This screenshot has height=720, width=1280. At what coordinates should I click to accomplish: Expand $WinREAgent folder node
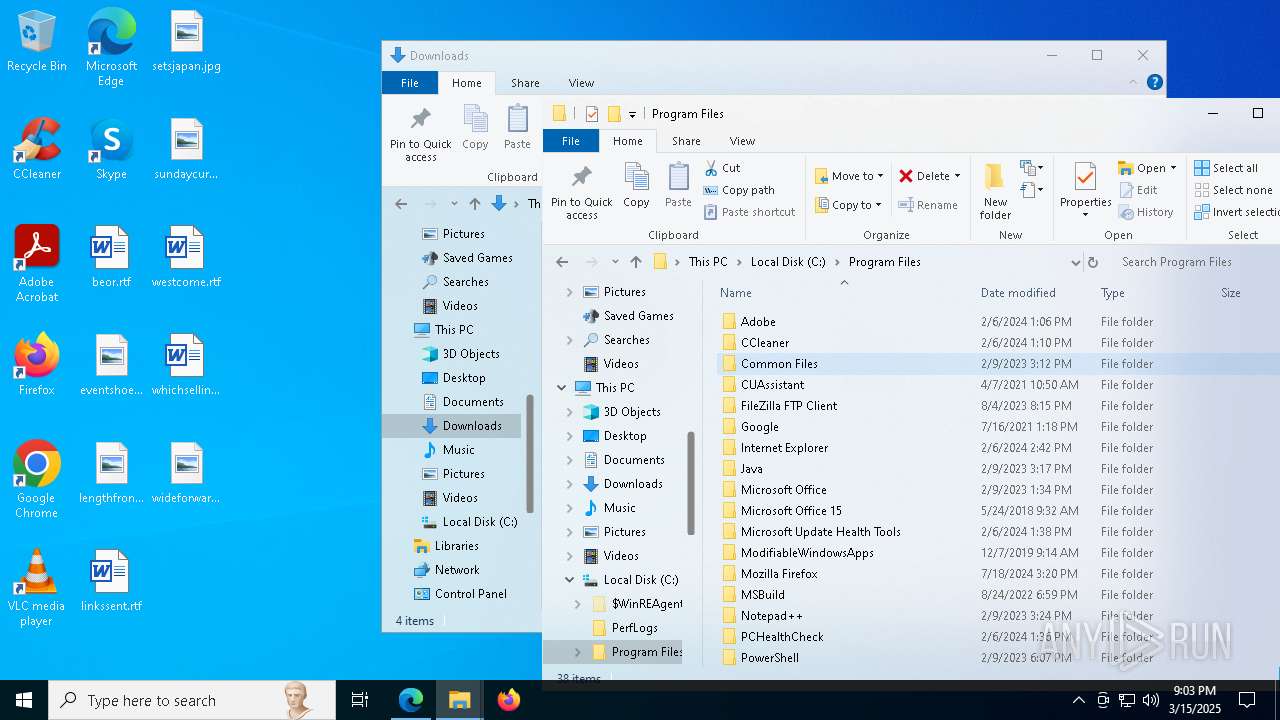coord(578,604)
